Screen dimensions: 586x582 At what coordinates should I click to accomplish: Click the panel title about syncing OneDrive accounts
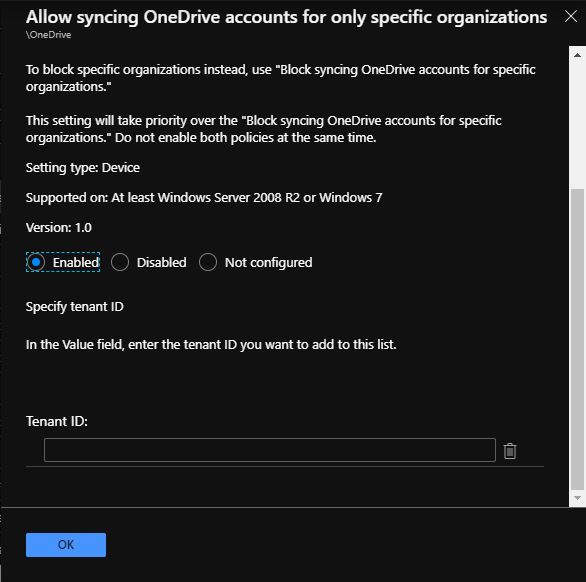(286, 18)
